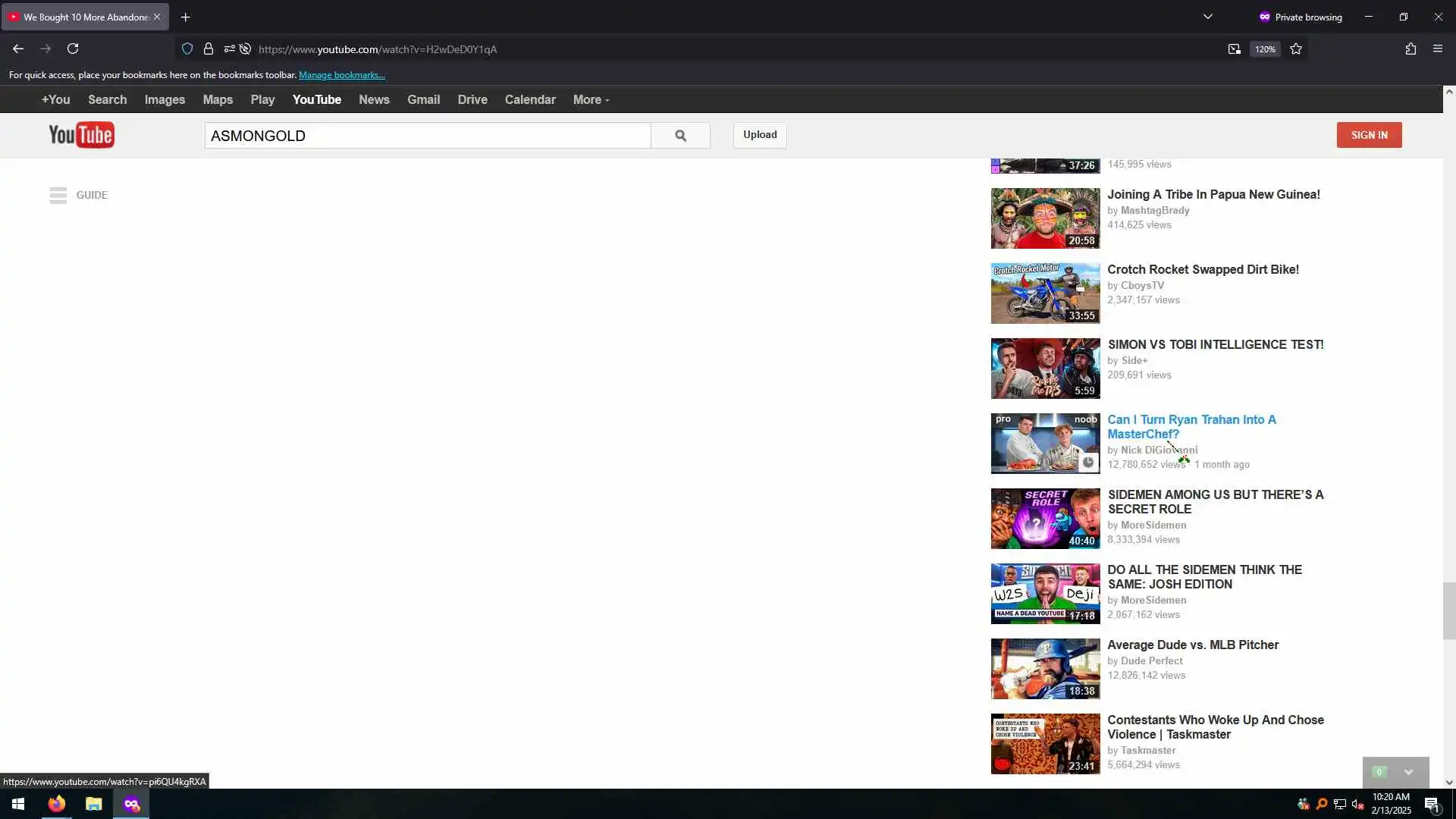
Task: Reload the current page
Action: 73,49
